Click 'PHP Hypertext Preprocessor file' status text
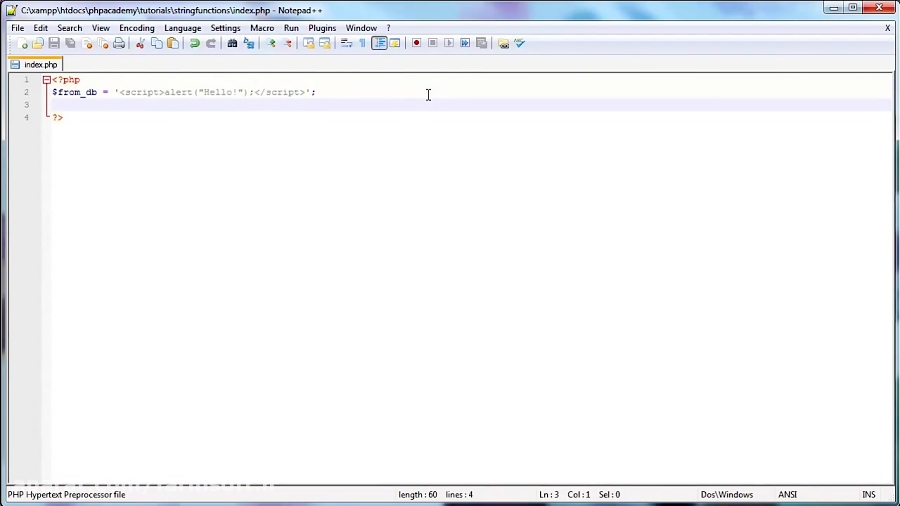This screenshot has height=506, width=900. 67,495
